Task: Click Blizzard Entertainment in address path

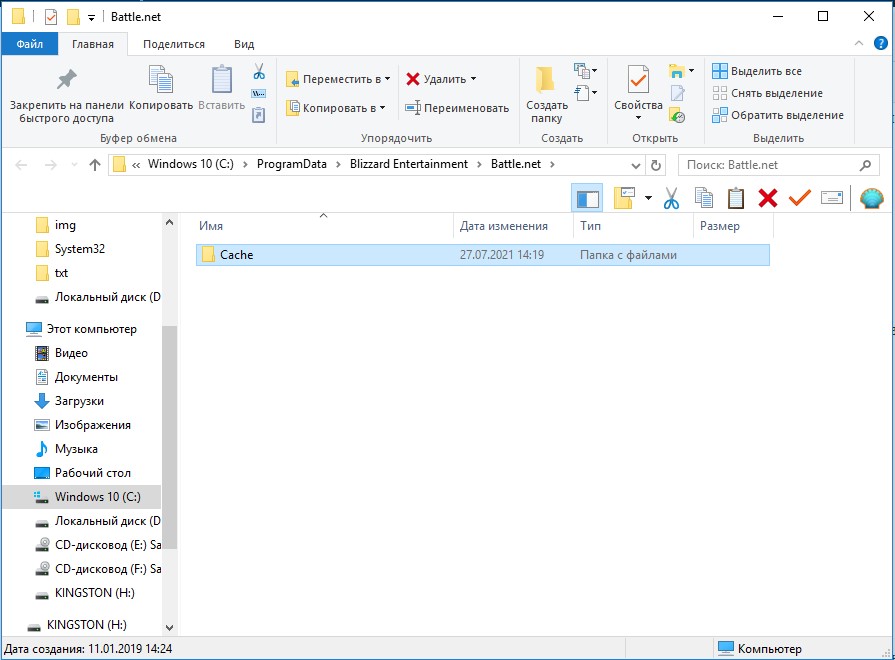Action: coord(409,164)
